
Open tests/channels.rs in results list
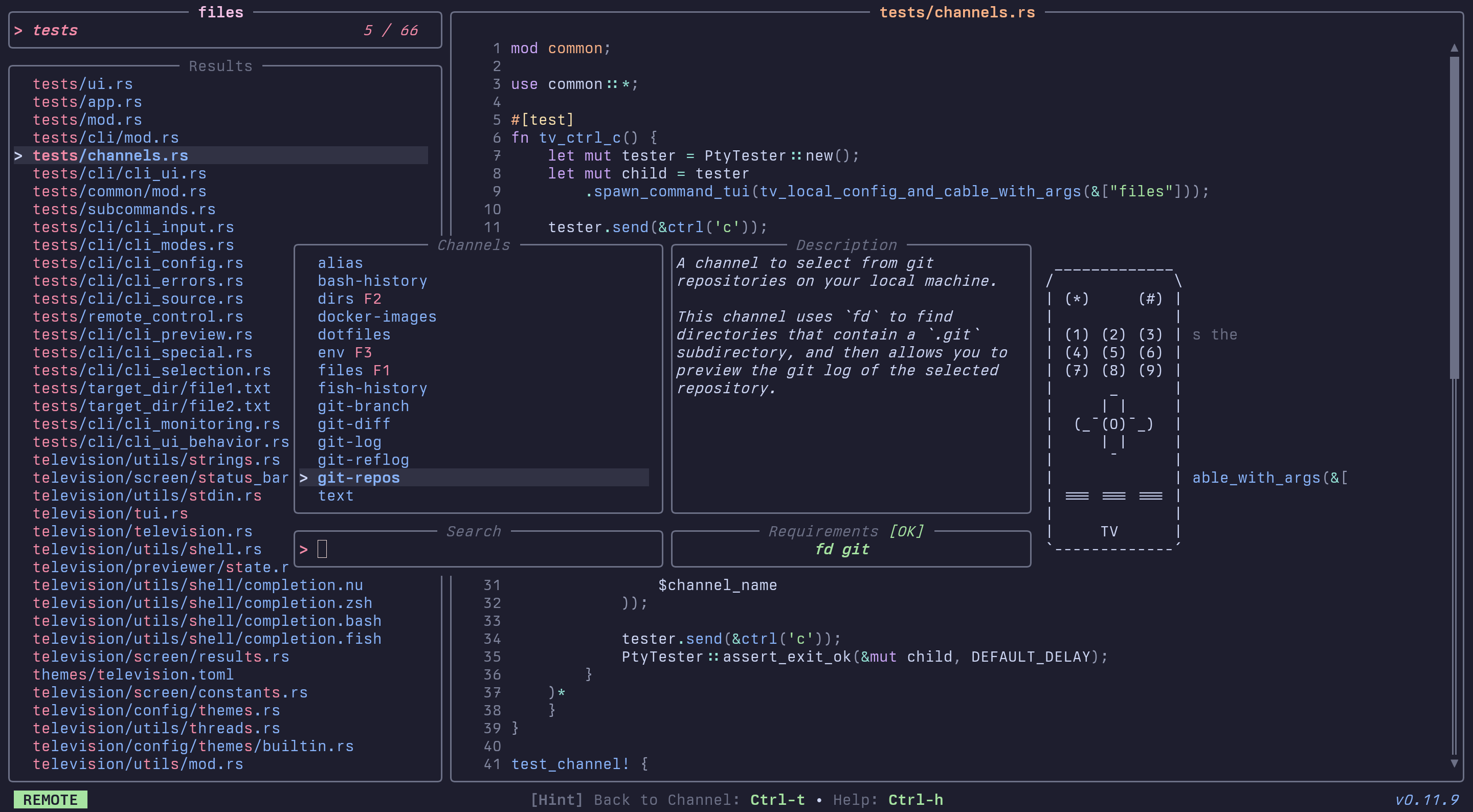110,155
